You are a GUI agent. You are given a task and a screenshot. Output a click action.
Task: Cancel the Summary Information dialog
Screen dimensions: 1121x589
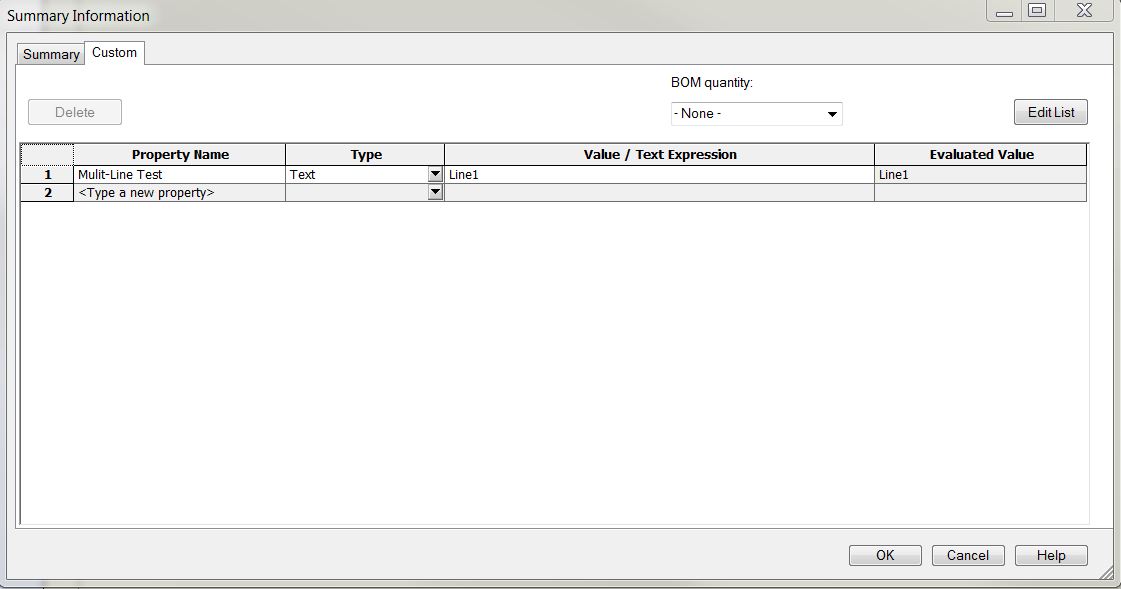pyautogui.click(x=968, y=555)
